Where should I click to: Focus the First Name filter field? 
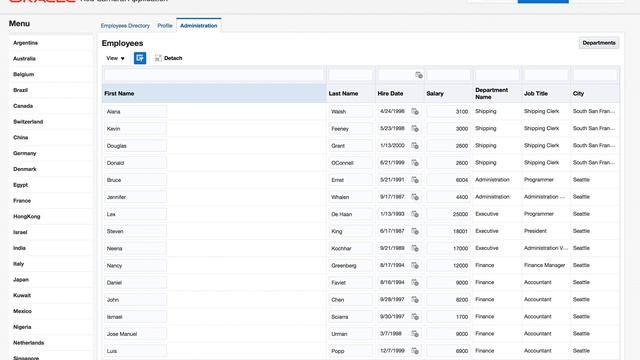coord(214,75)
